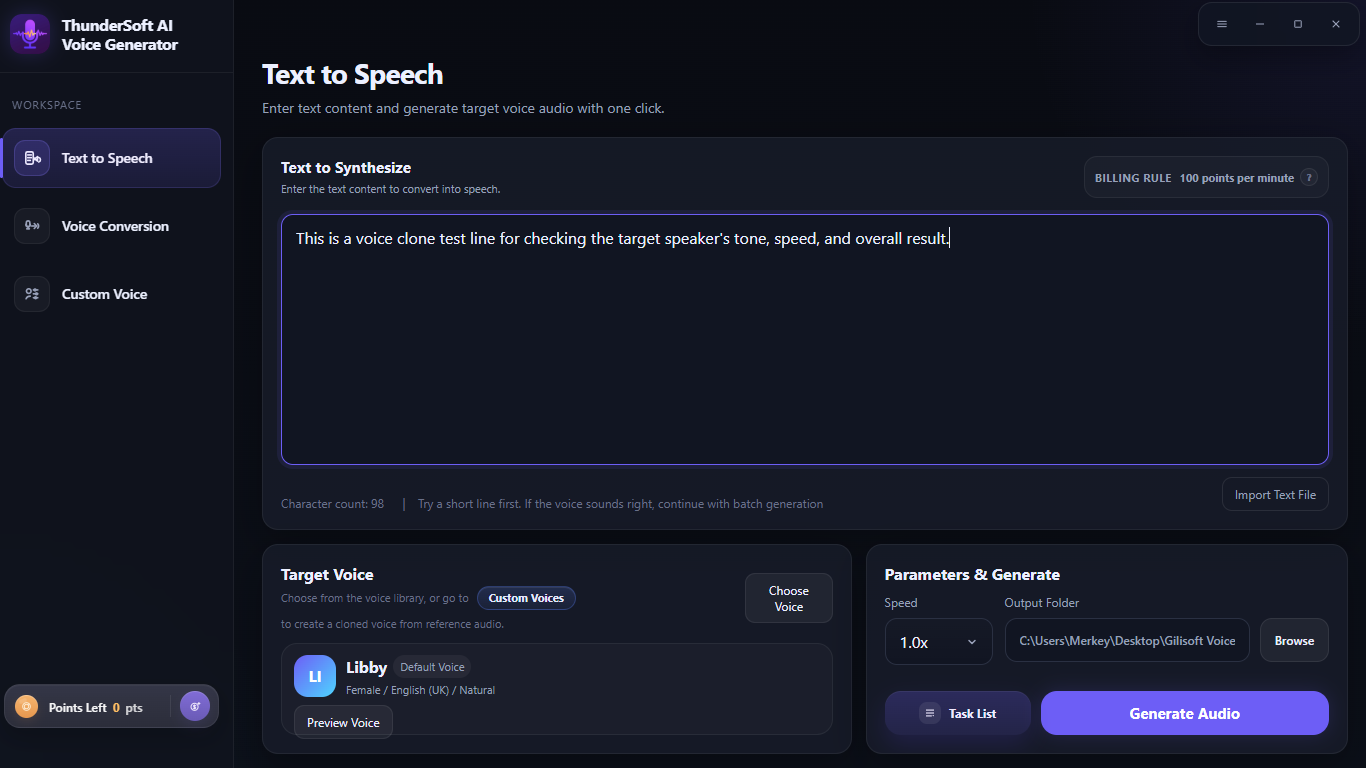The height and width of the screenshot is (768, 1366).
Task: Click the ThunderSoft microphone app logo
Action: point(30,34)
